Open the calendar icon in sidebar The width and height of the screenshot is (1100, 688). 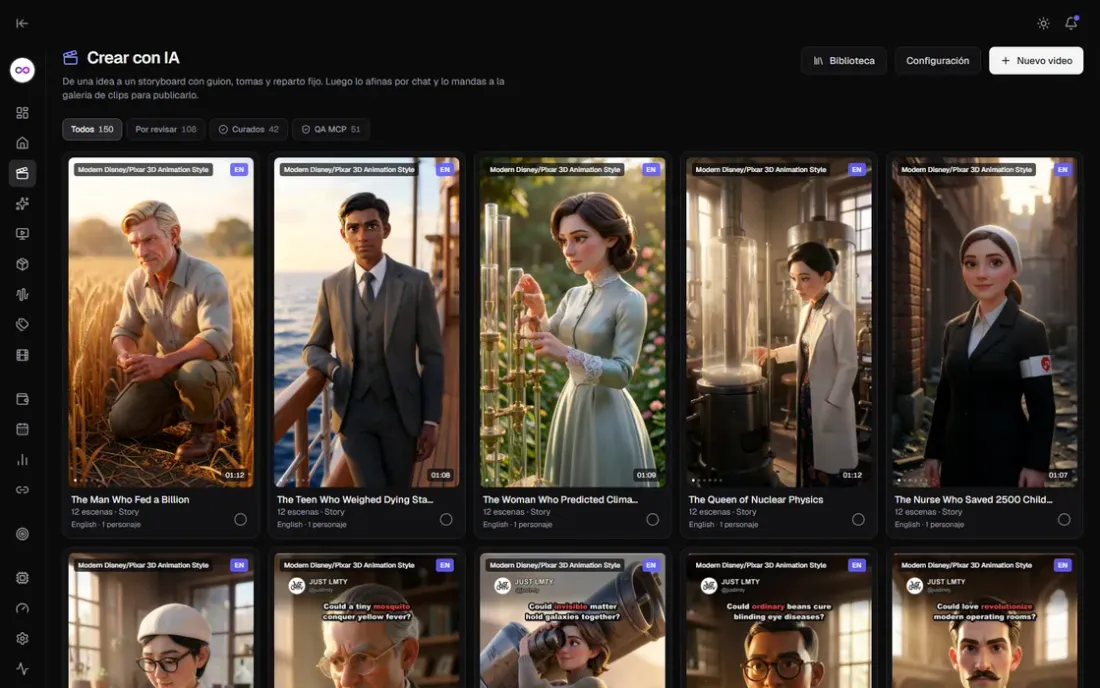pyautogui.click(x=22, y=429)
